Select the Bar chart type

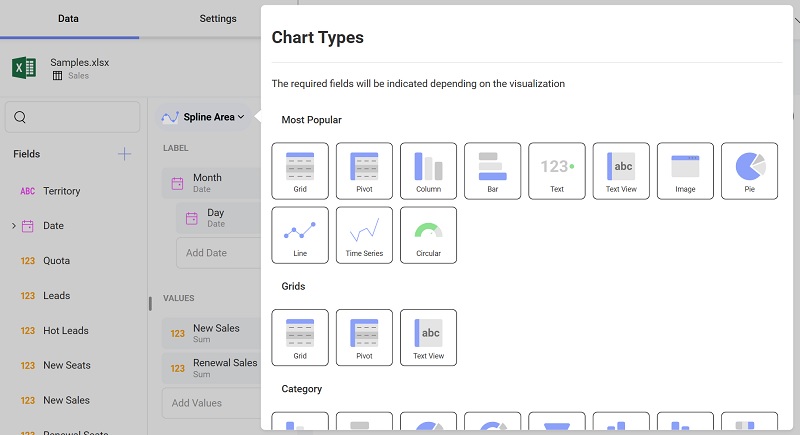click(x=492, y=171)
